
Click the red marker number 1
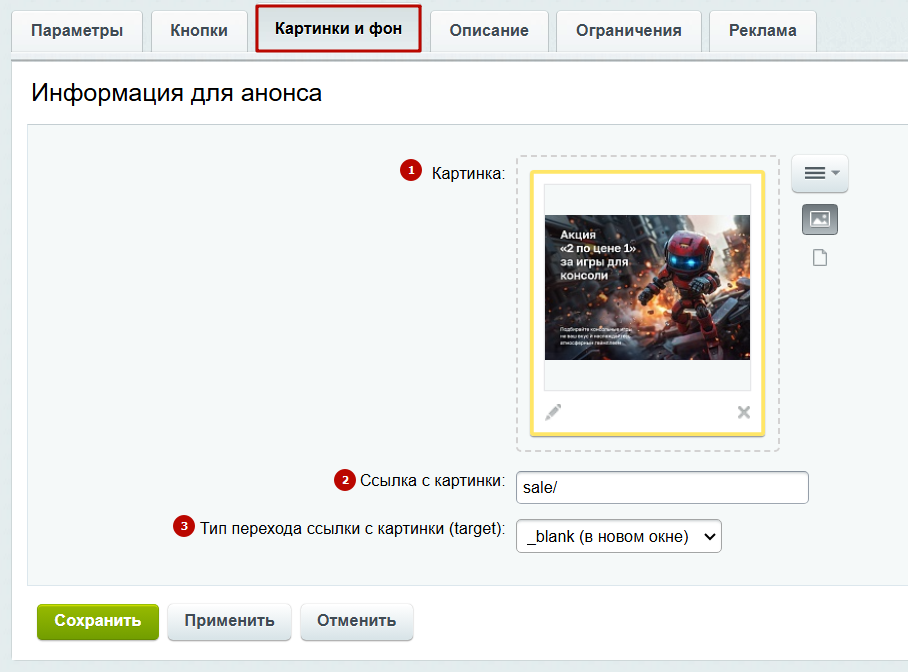coord(411,170)
